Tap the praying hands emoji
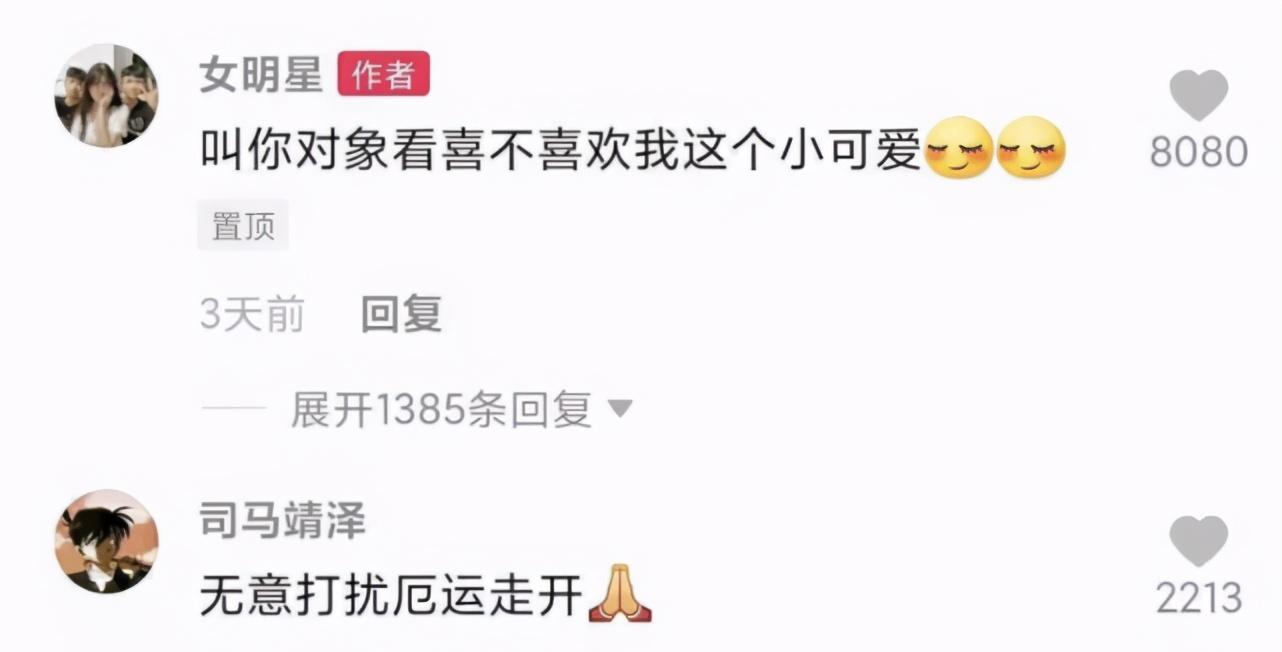The width and height of the screenshot is (1282, 652). (620, 594)
